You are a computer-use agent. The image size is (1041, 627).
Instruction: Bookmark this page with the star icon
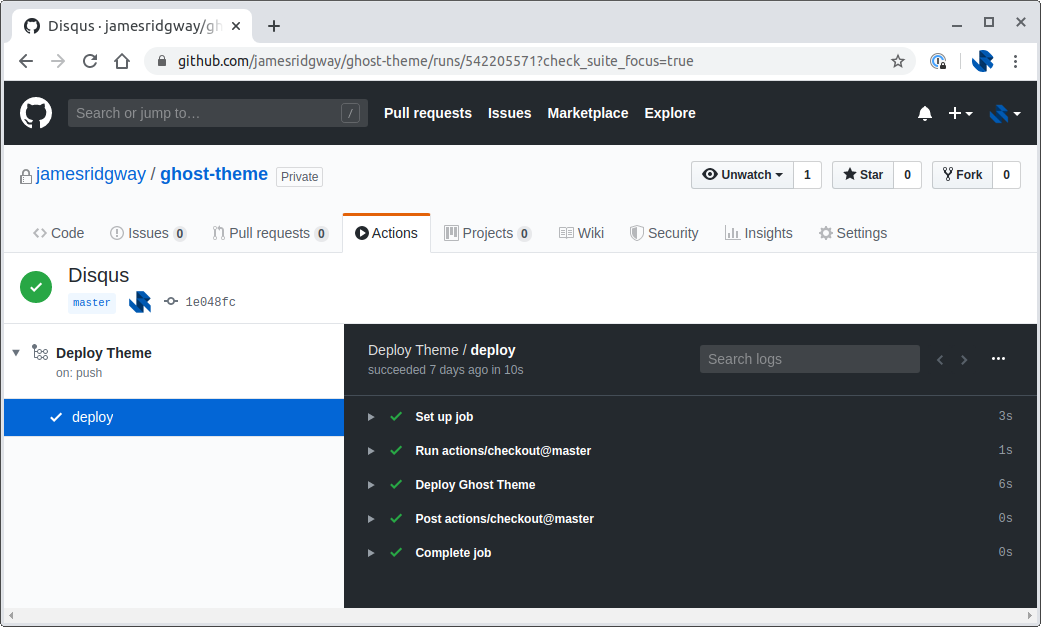click(898, 61)
